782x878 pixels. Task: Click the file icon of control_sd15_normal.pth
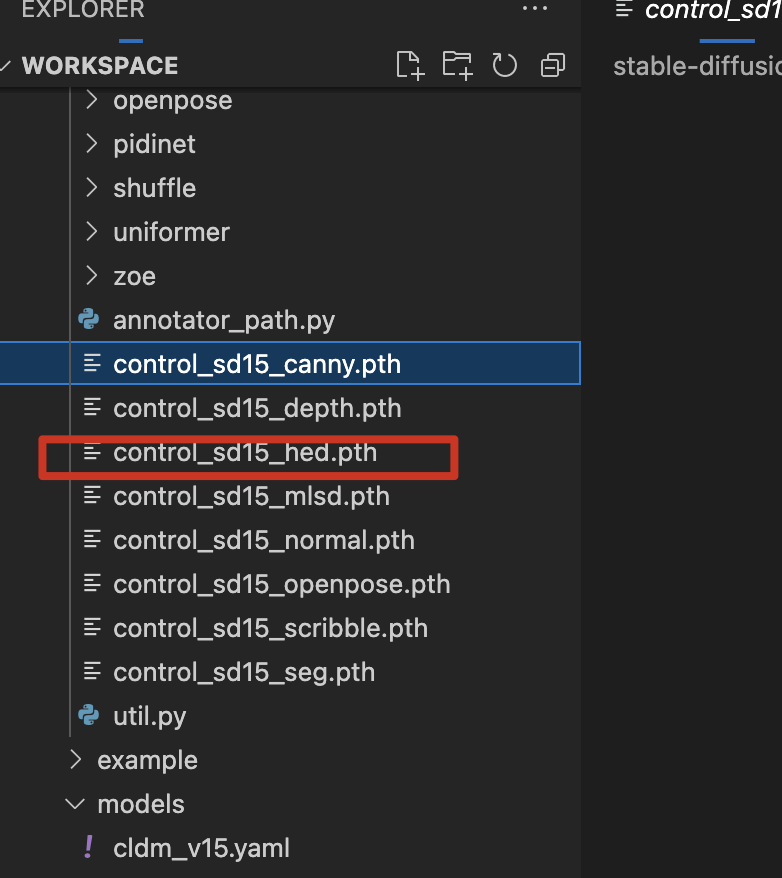[92, 539]
